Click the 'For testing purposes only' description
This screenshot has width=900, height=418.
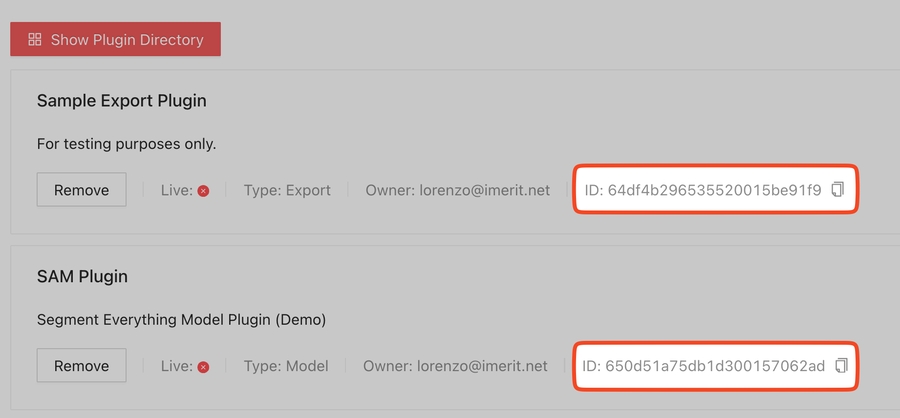[126, 144]
